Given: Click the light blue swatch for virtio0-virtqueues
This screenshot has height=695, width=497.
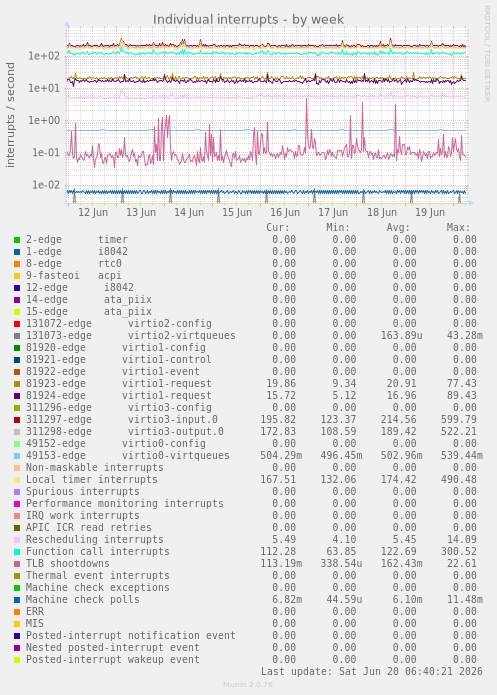Looking at the screenshot, I should coord(17,456).
